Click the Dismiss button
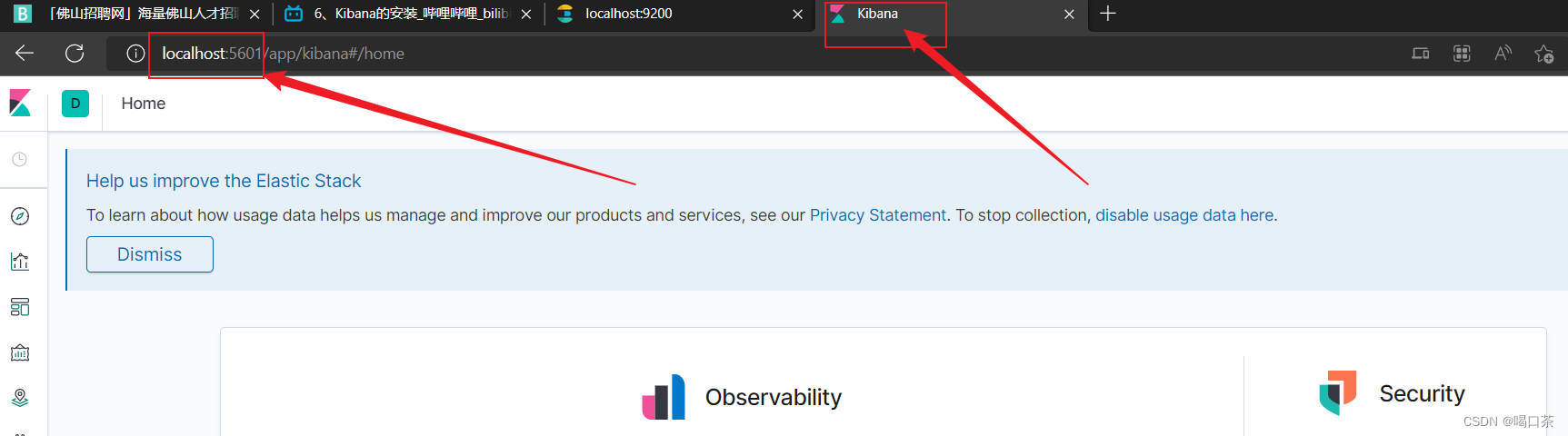Image resolution: width=1568 pixels, height=436 pixels. pos(150,254)
